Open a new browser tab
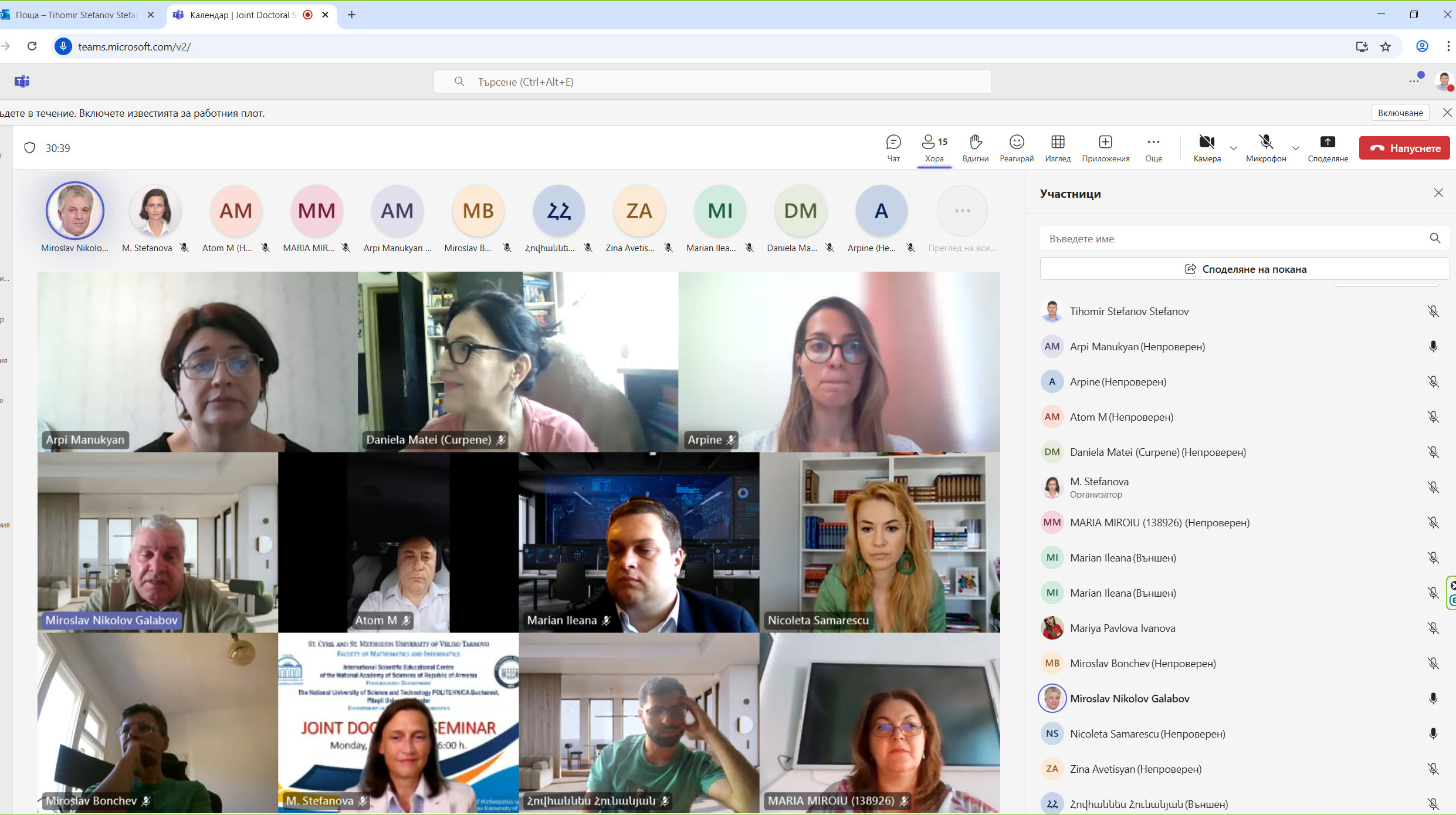Screen dimensions: 1456x815 click(x=351, y=15)
